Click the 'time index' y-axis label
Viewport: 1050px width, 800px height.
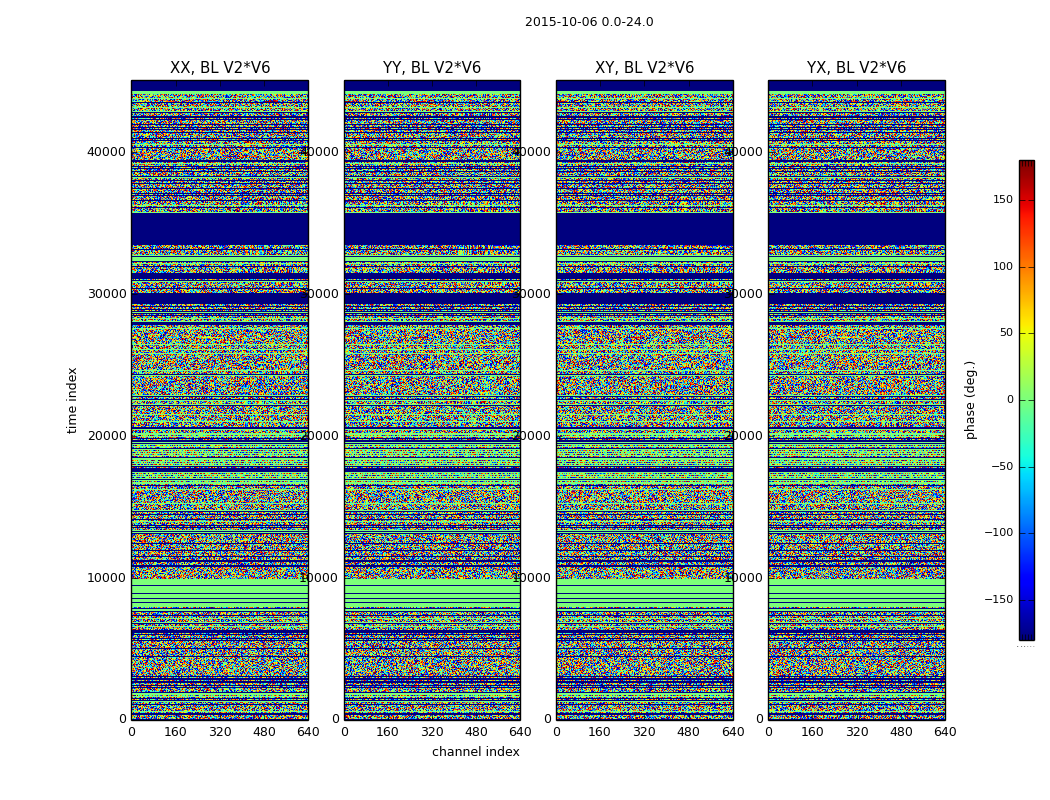(72, 400)
